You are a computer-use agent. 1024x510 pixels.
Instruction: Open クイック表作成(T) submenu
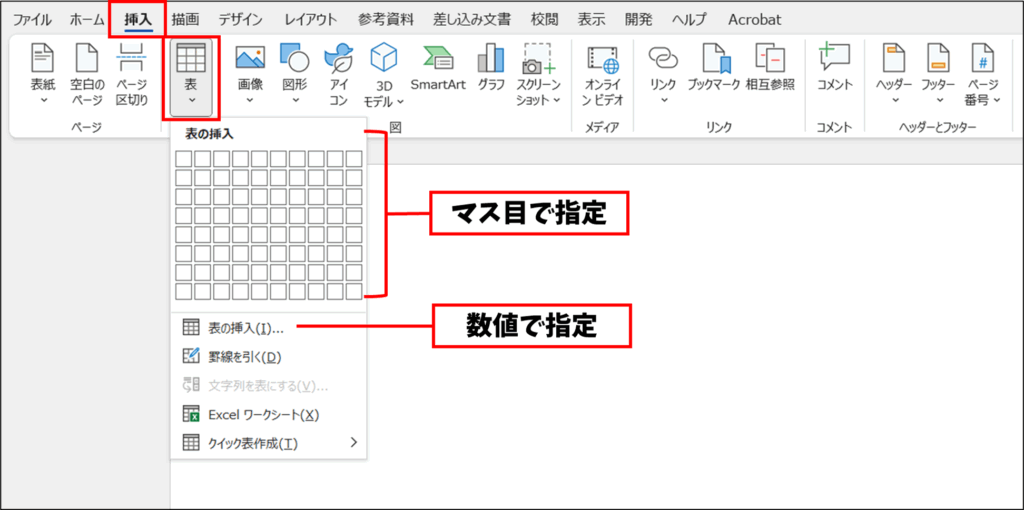[268, 443]
